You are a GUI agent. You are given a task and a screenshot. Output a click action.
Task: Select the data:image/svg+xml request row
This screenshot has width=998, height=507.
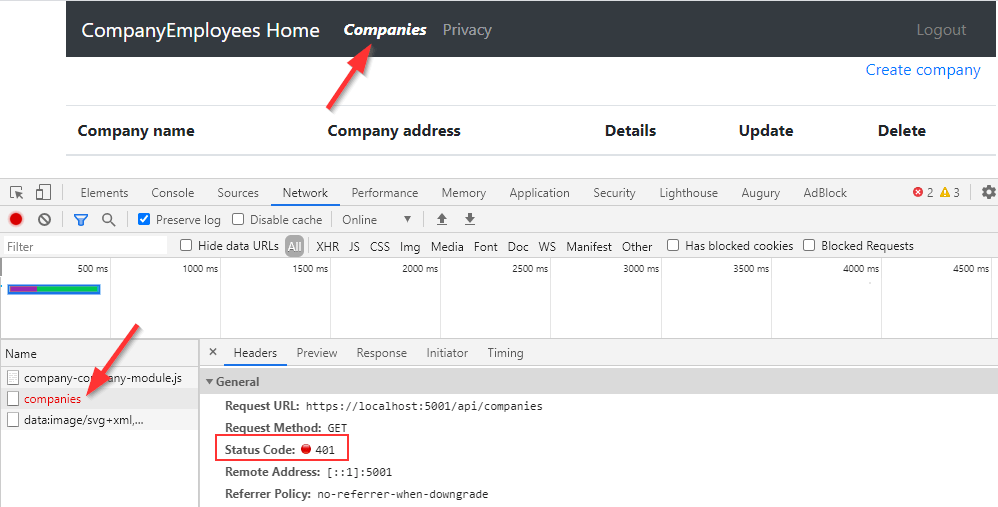click(x=99, y=420)
